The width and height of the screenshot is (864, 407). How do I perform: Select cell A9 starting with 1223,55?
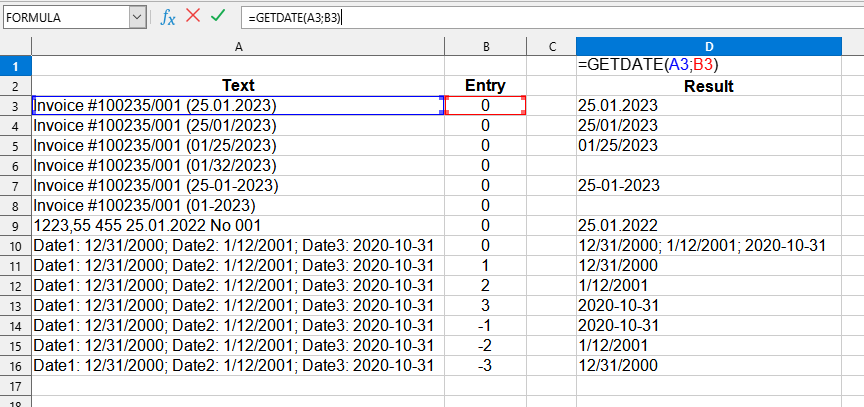(x=238, y=225)
